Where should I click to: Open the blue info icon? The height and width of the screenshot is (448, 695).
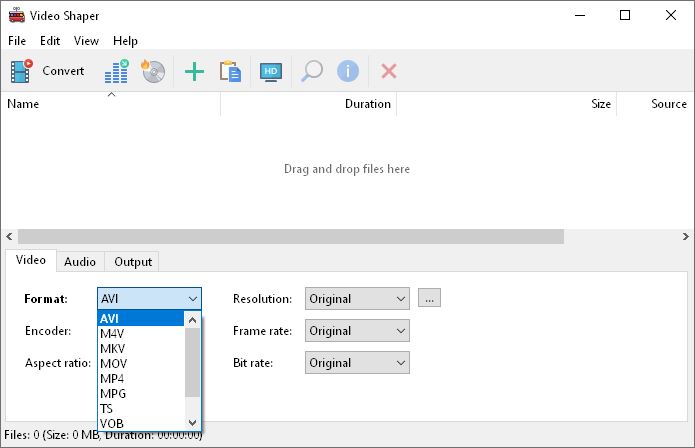point(348,71)
